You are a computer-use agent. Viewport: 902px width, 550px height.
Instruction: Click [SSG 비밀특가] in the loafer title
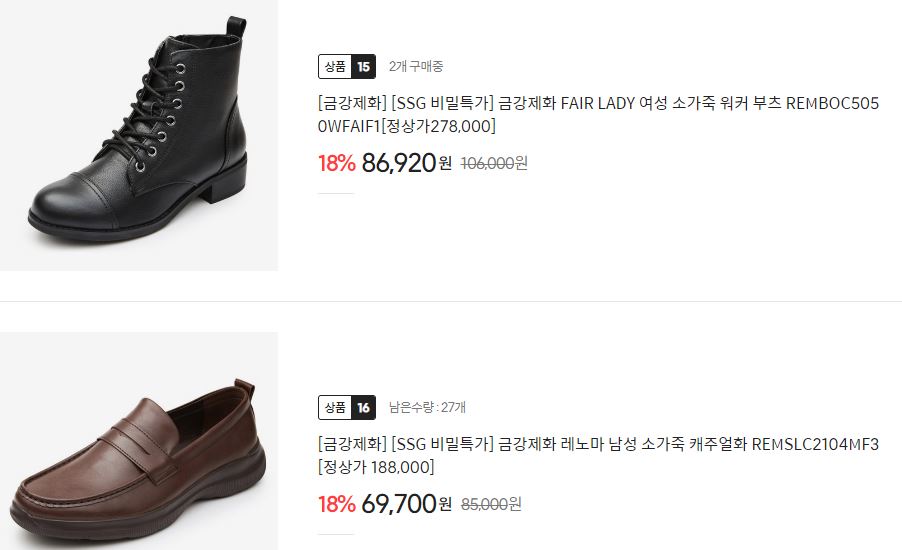coord(443,444)
